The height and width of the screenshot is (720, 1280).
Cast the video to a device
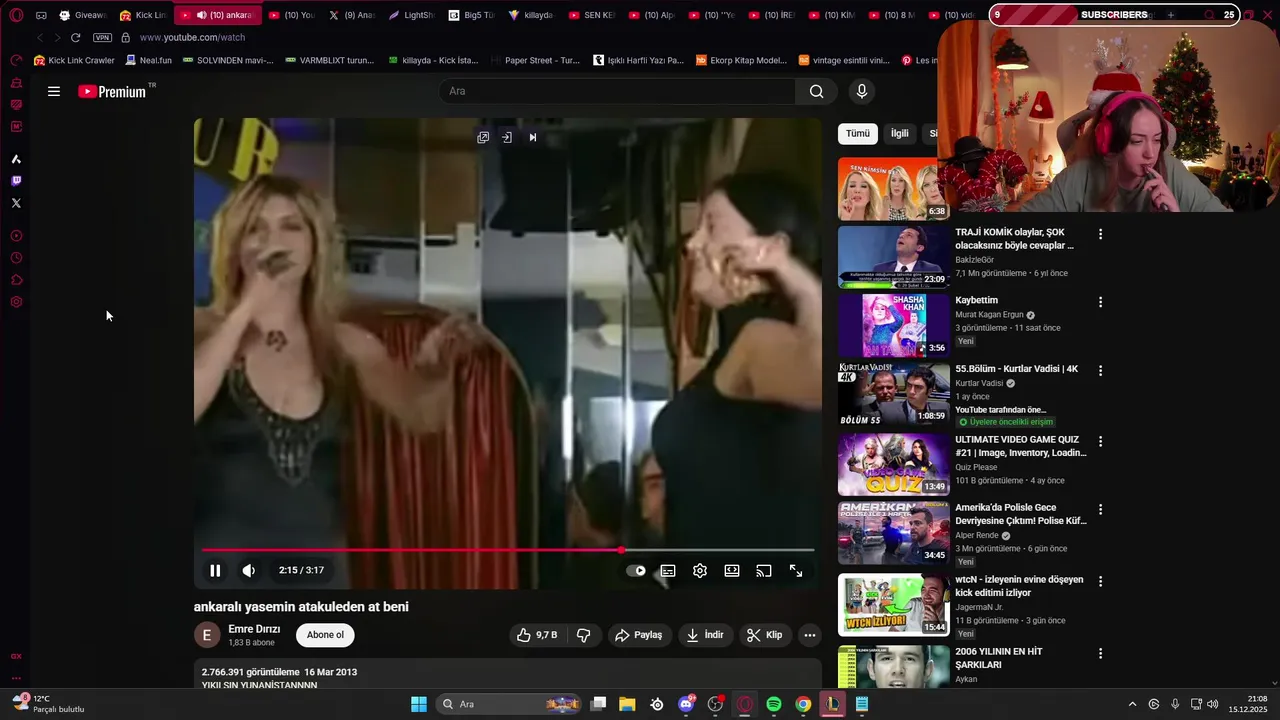764,571
